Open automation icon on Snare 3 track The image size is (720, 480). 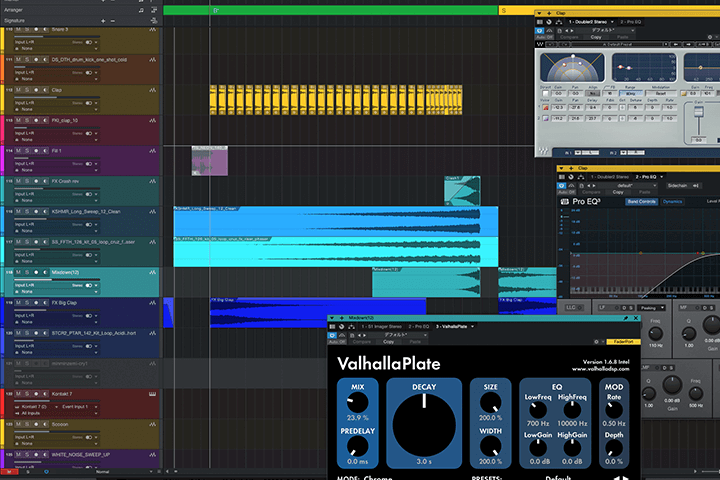[x=152, y=29]
